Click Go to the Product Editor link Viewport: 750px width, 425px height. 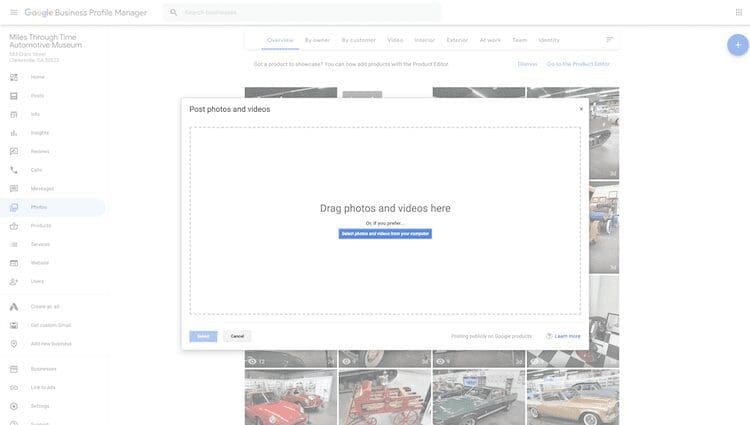coord(578,64)
